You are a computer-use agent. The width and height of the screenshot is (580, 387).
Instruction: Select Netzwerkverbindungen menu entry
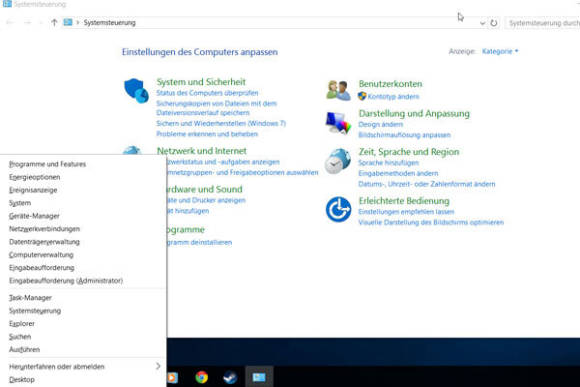[x=44, y=229]
